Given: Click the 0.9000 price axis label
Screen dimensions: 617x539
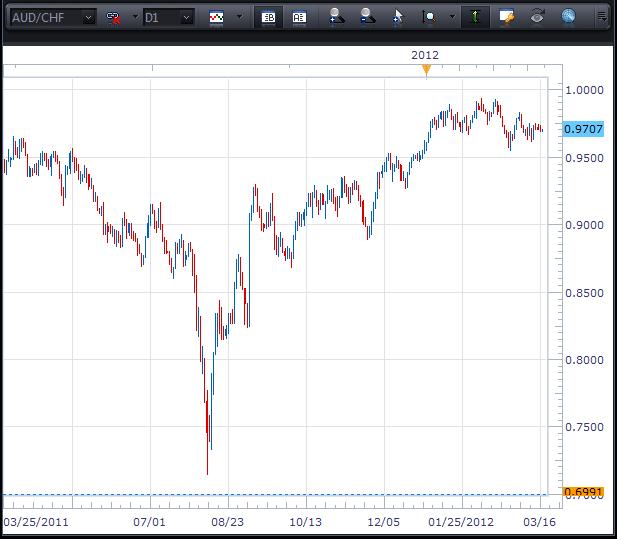Looking at the screenshot, I should coord(584,225).
